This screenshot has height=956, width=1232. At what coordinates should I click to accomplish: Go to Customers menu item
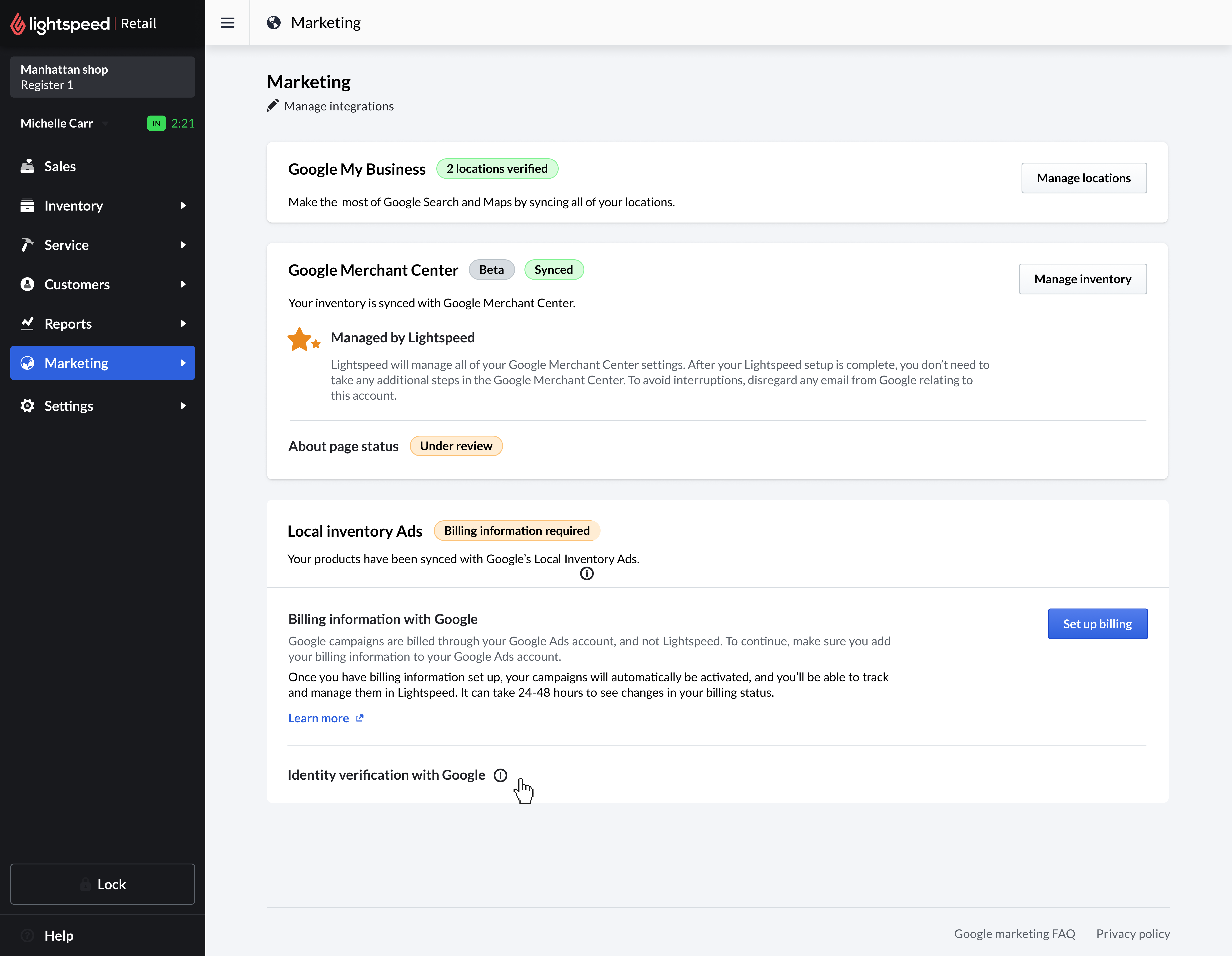click(x=103, y=284)
